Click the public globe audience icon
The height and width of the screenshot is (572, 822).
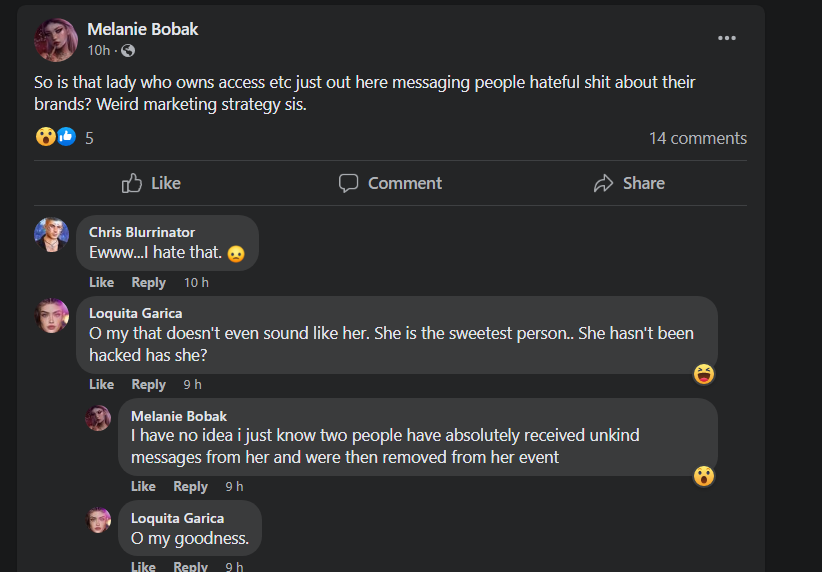(x=128, y=50)
